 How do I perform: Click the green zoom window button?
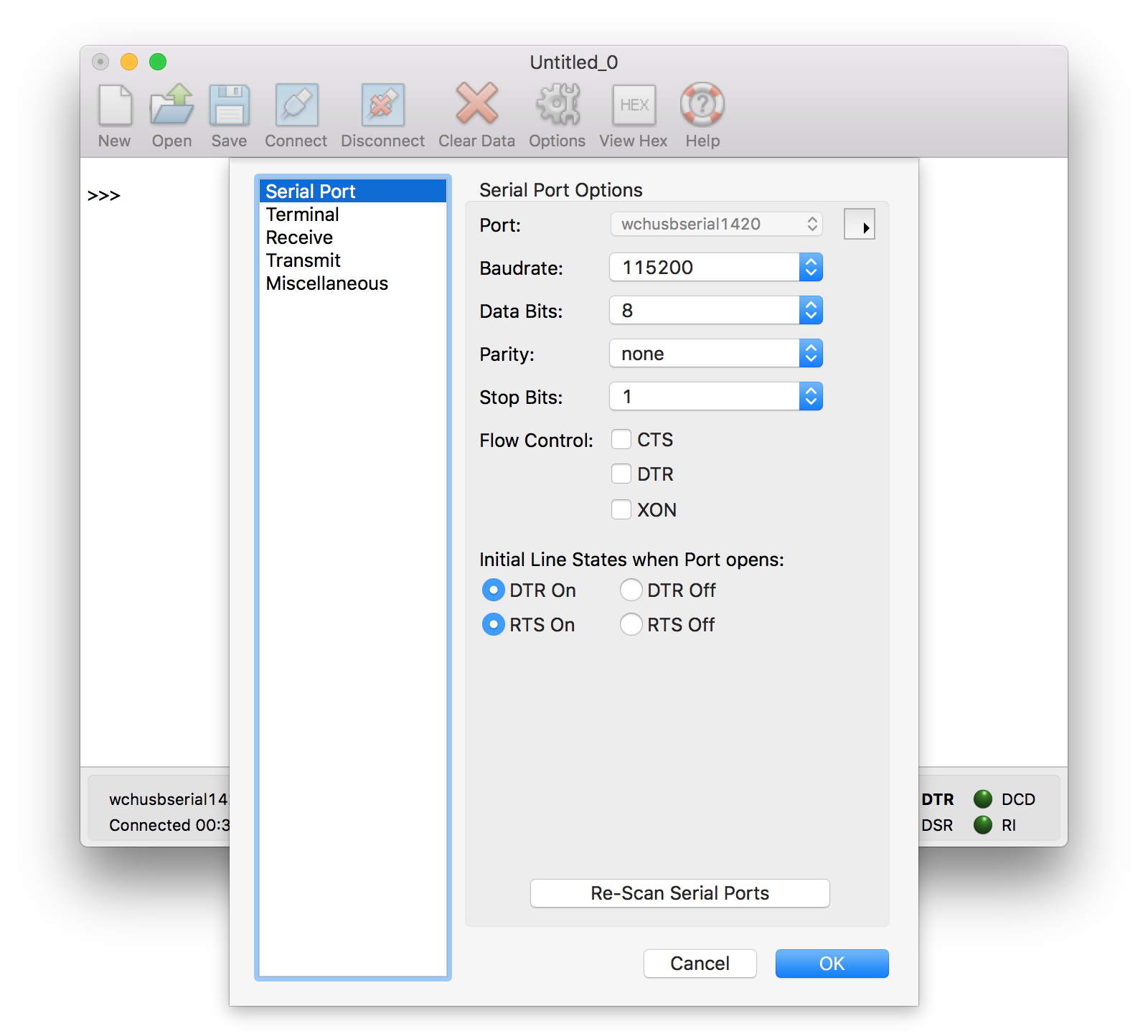coord(158,62)
